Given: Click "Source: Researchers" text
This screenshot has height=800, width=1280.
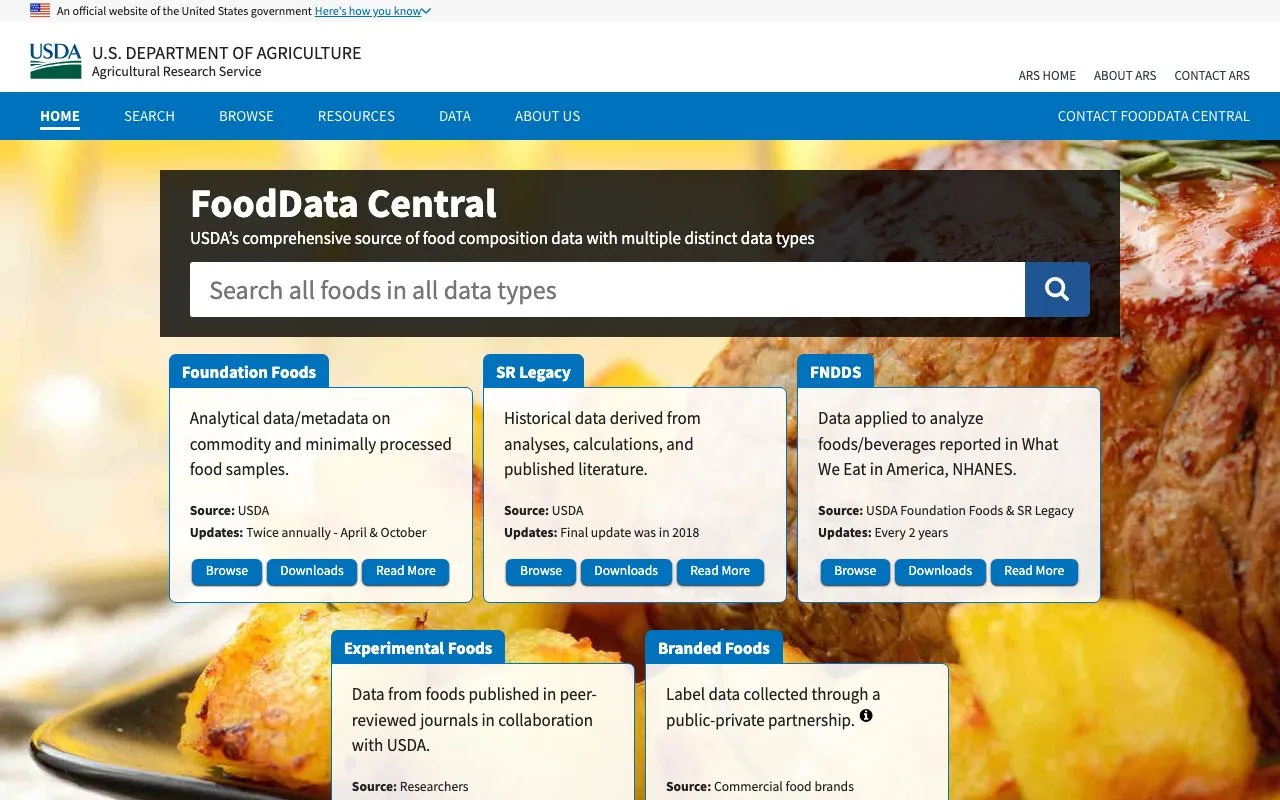Looking at the screenshot, I should point(410,787).
